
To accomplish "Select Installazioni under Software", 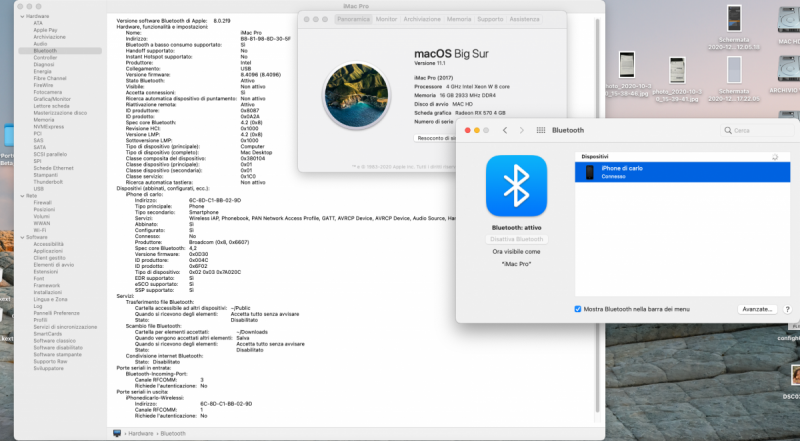I will pos(48,292).
